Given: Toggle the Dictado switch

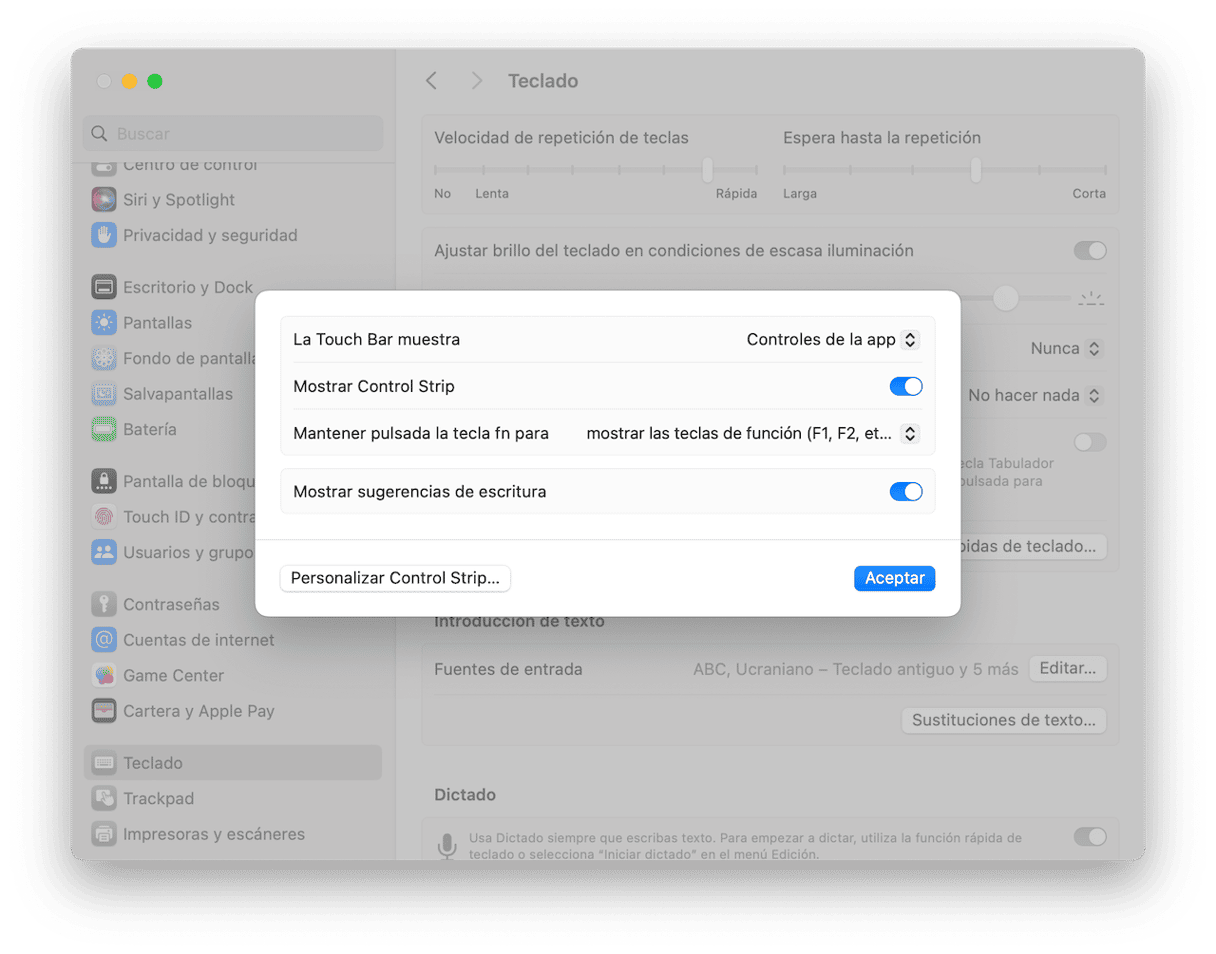Looking at the screenshot, I should tap(1090, 837).
